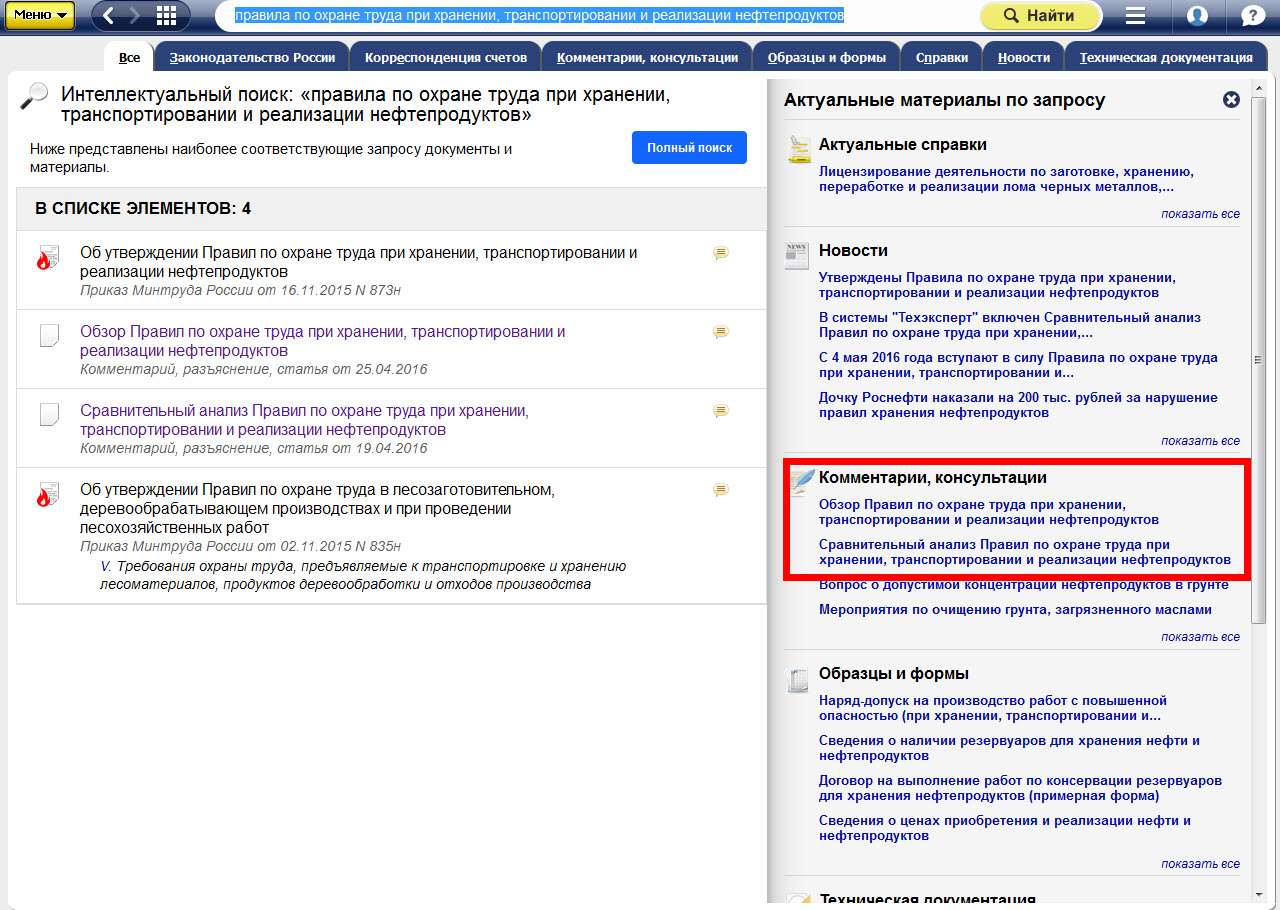1280x910 pixels.
Task: Open the grid sections icon
Action: click(167, 16)
